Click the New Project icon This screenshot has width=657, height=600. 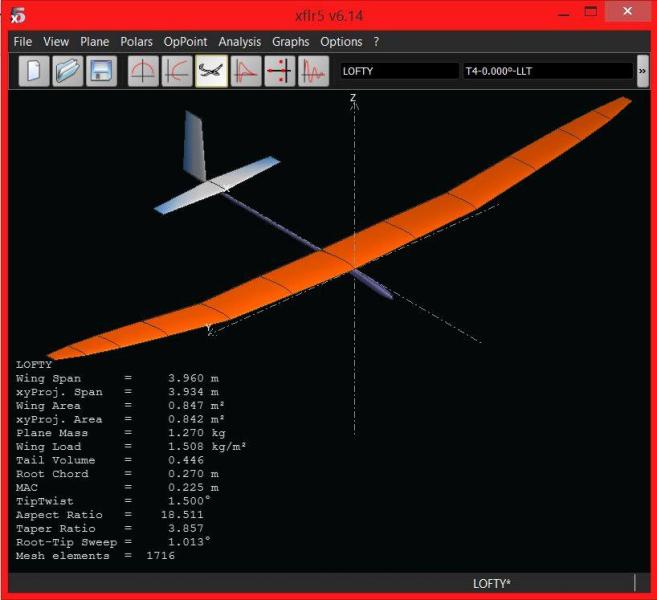tap(34, 72)
